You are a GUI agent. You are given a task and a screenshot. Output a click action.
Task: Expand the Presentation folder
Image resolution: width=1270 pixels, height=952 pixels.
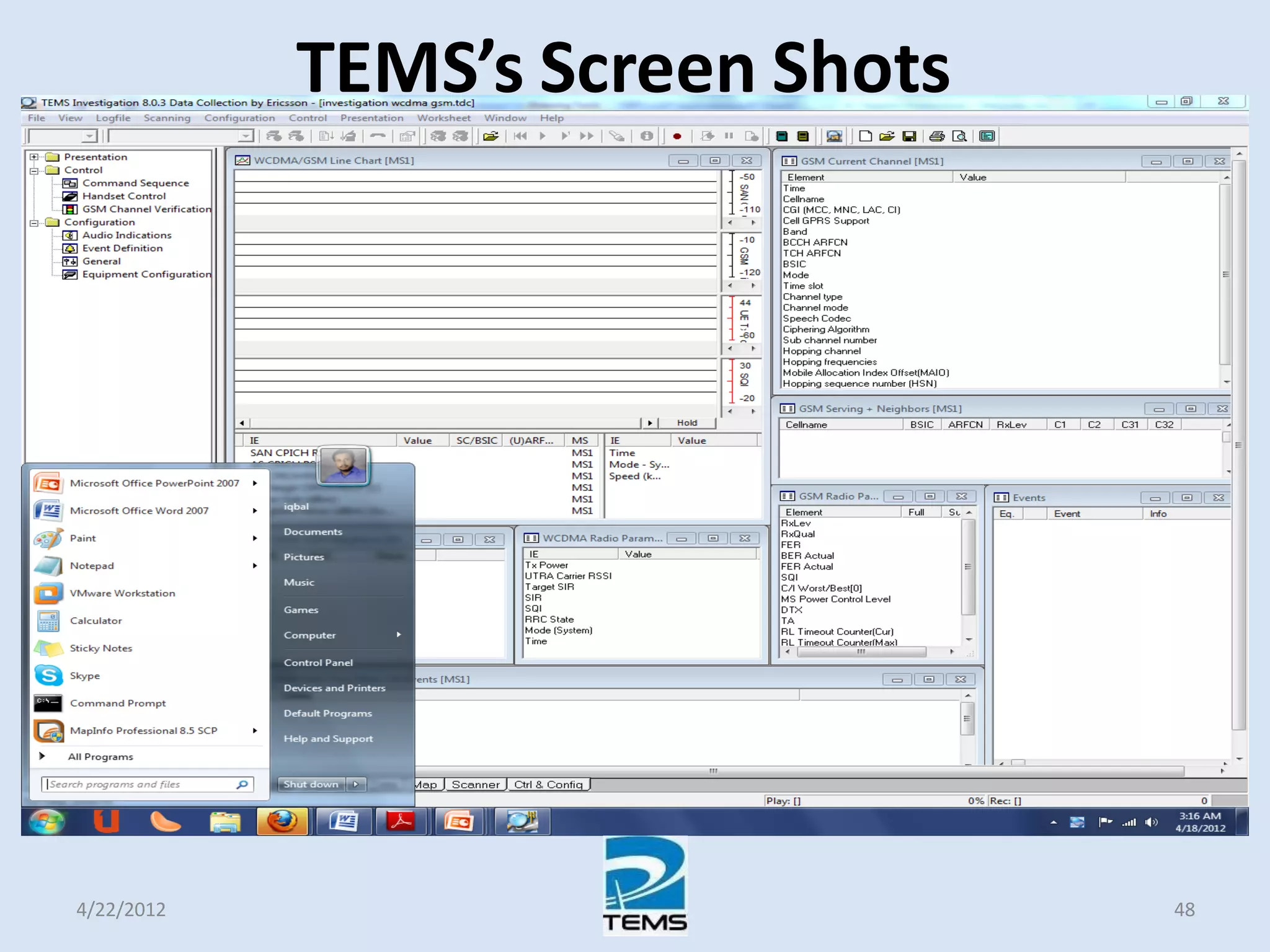(x=34, y=157)
